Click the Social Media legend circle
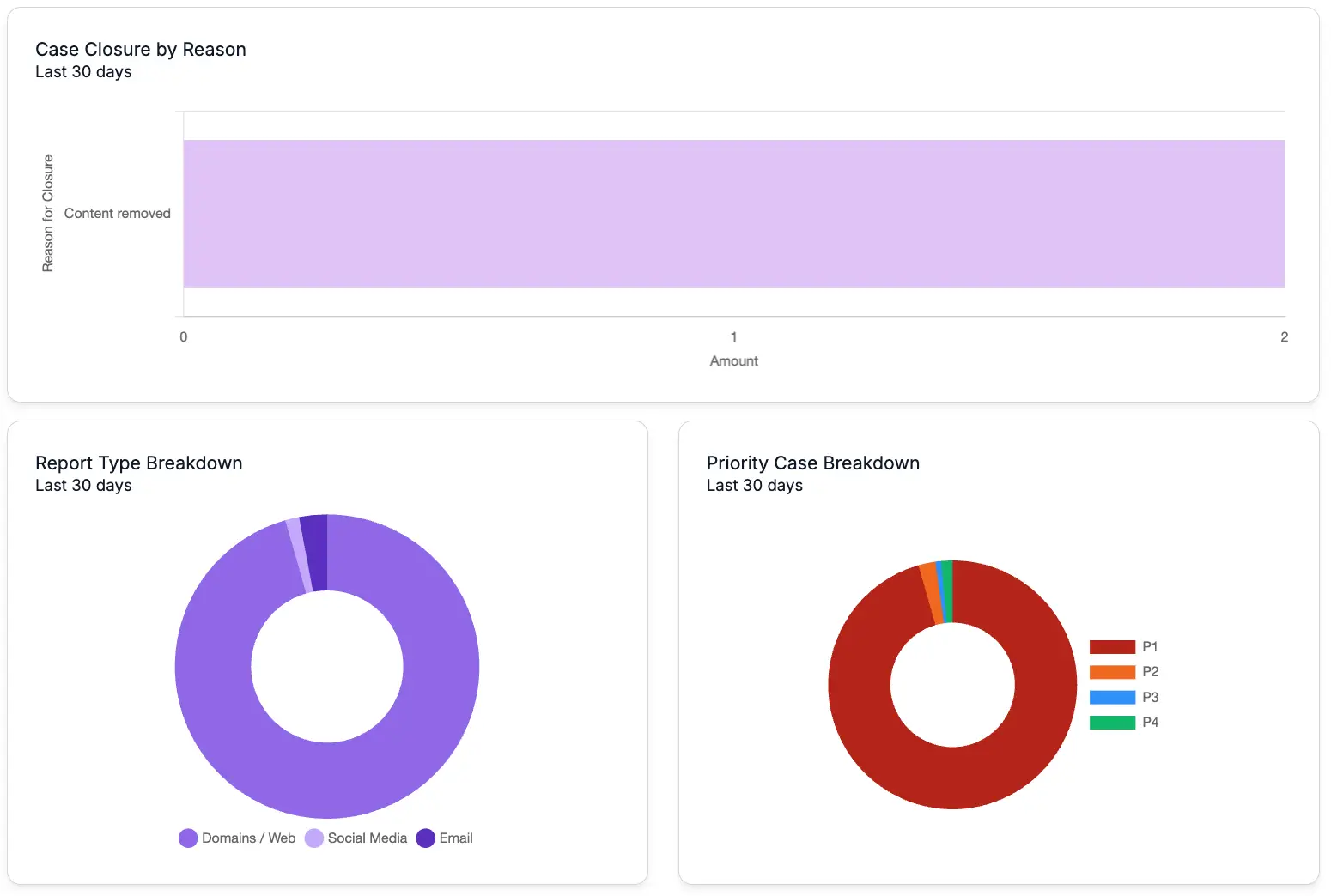Image resolution: width=1331 pixels, height=896 pixels. [314, 838]
